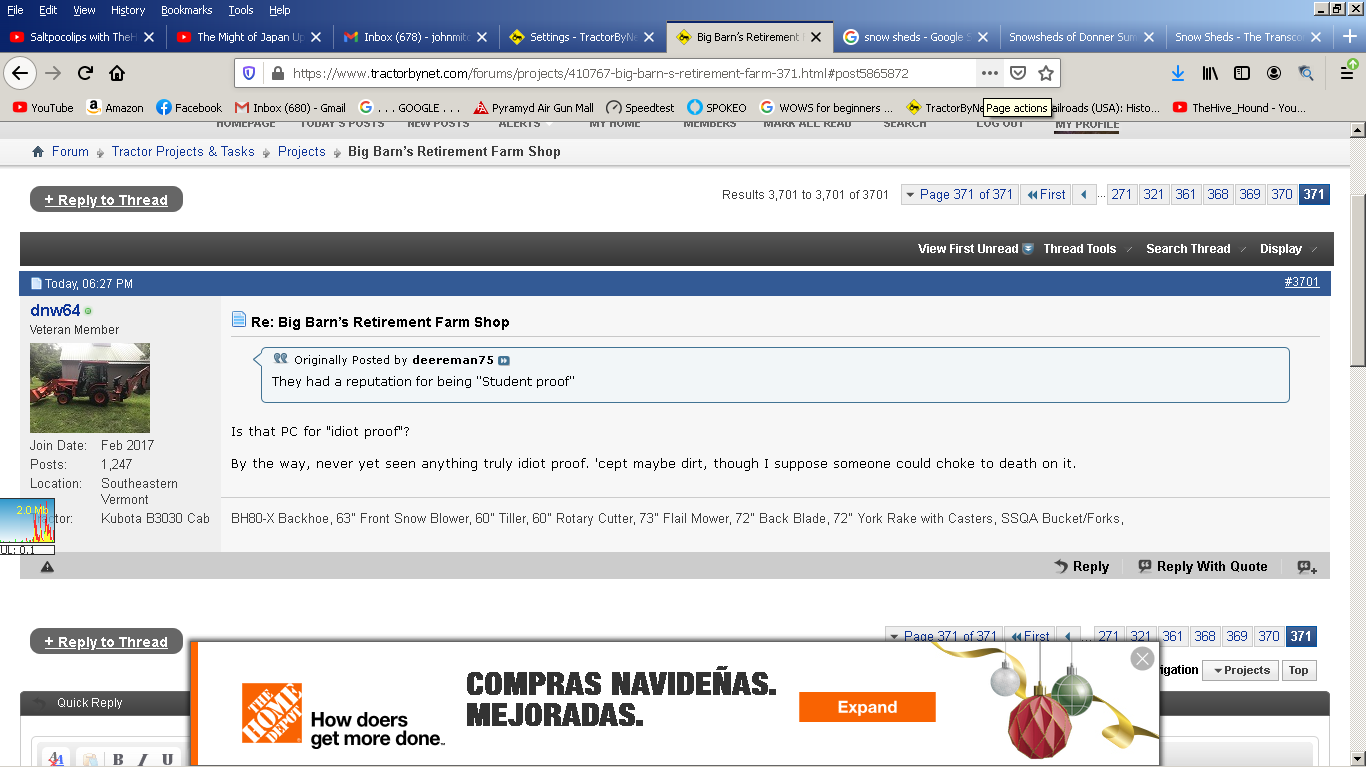
Task: Close the Home Depot ad banner
Action: [x=1142, y=658]
